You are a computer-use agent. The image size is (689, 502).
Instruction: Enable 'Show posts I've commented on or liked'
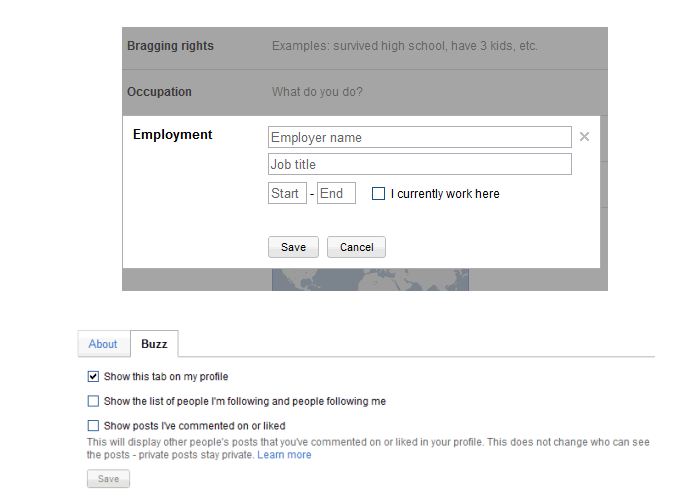pyautogui.click(x=94, y=426)
